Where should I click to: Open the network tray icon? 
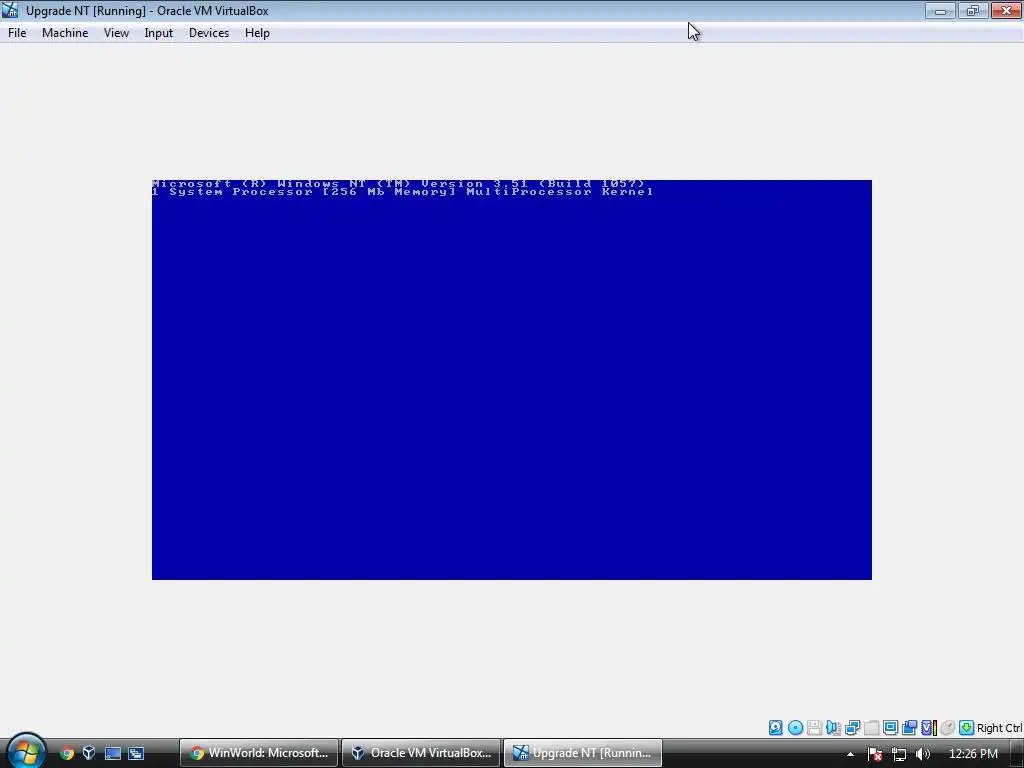[899, 754]
